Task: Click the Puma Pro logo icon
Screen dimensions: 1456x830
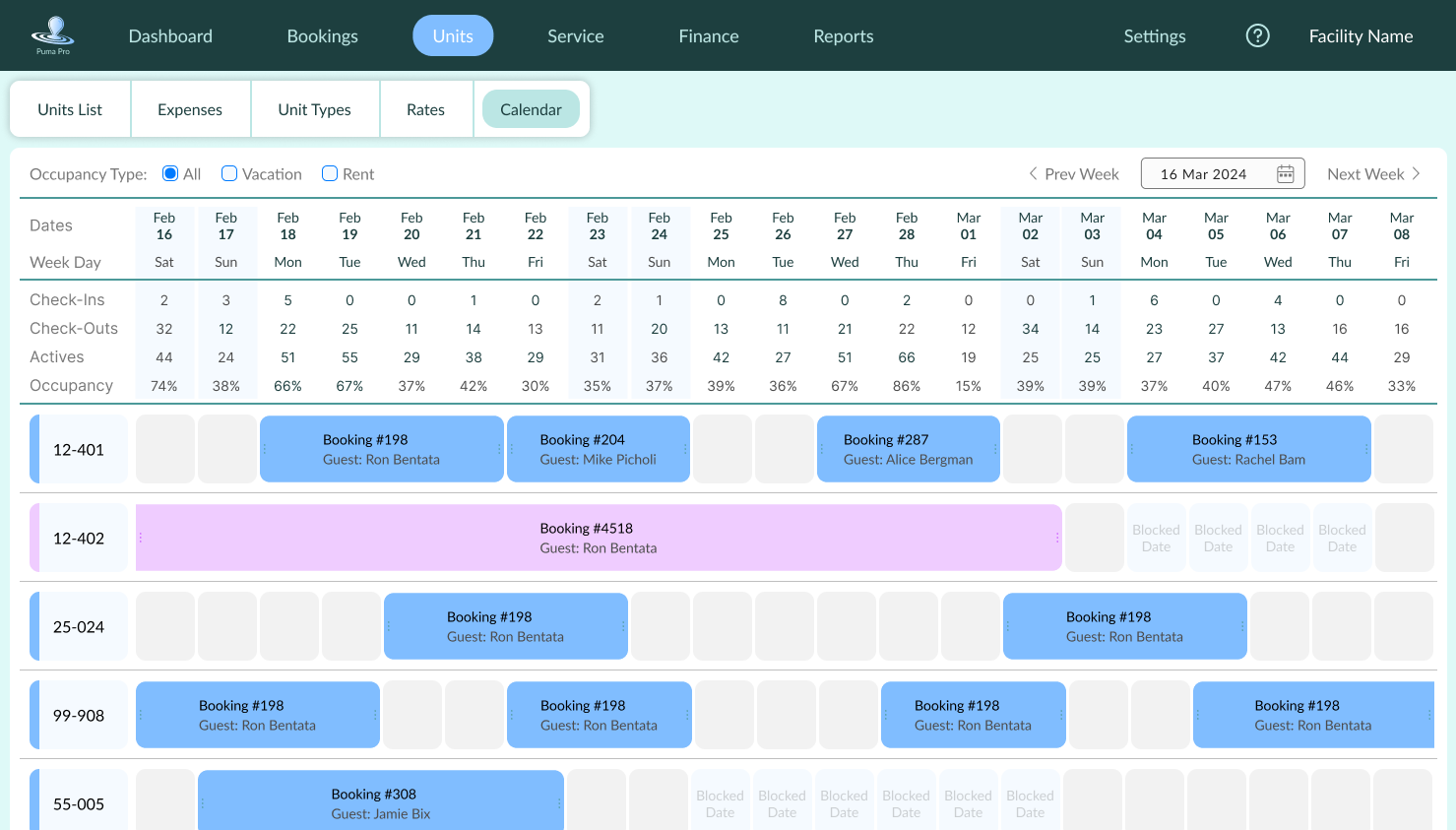Action: tap(53, 35)
